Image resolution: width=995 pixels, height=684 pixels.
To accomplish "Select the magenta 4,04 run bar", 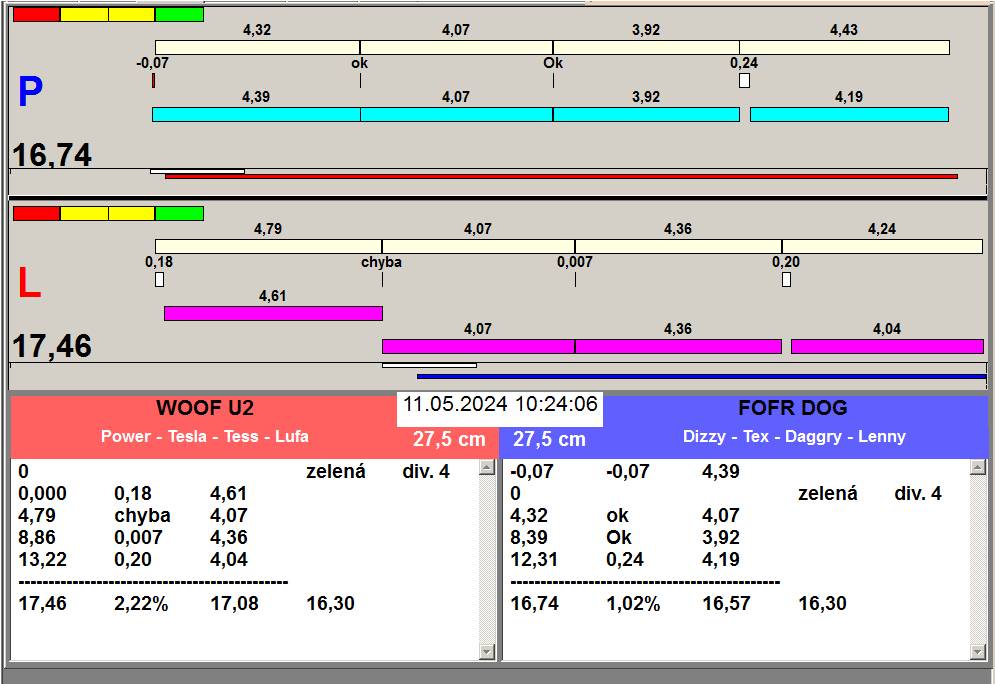I will [x=887, y=346].
